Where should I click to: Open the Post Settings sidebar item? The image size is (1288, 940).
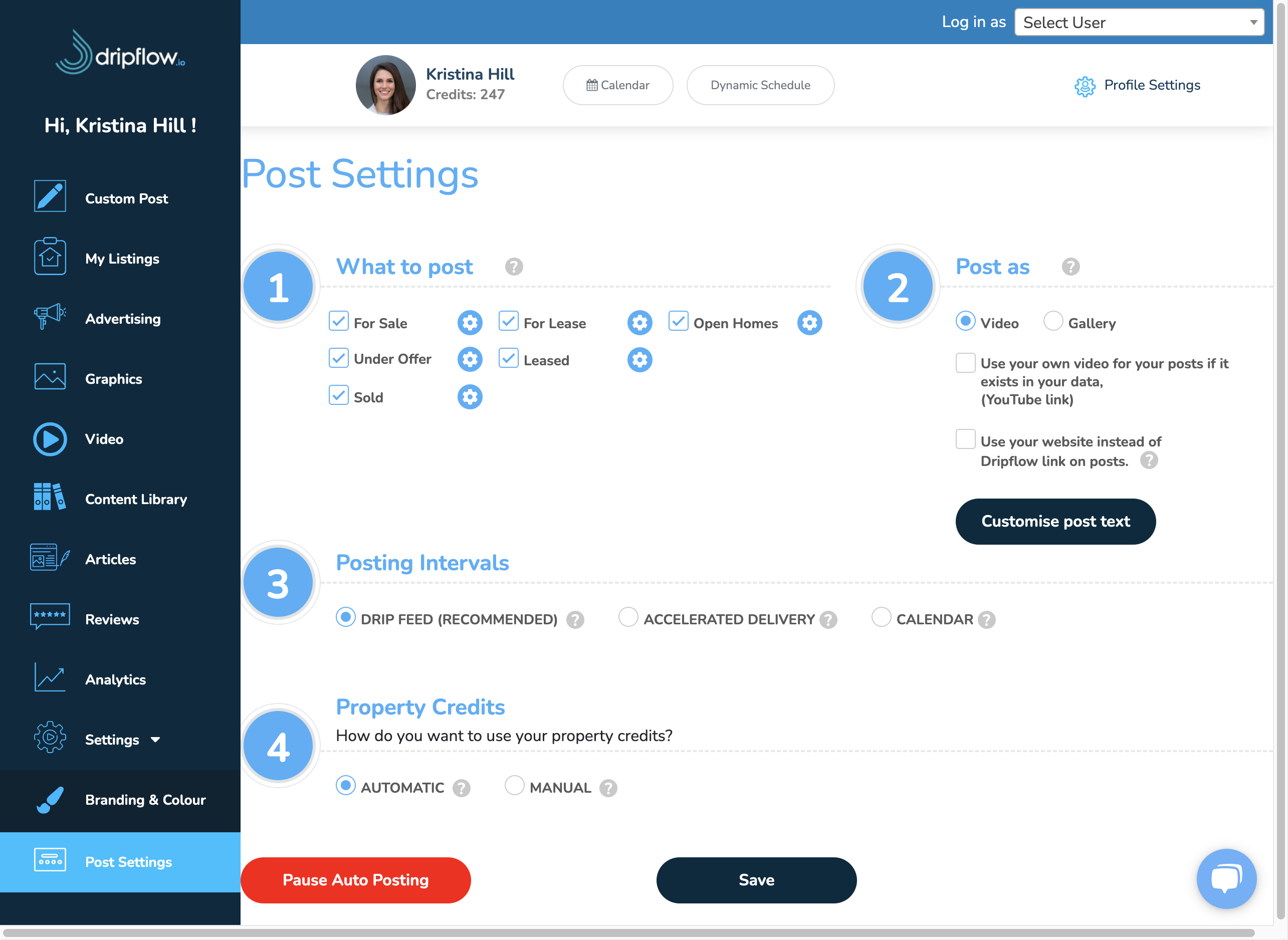pyautogui.click(x=120, y=862)
